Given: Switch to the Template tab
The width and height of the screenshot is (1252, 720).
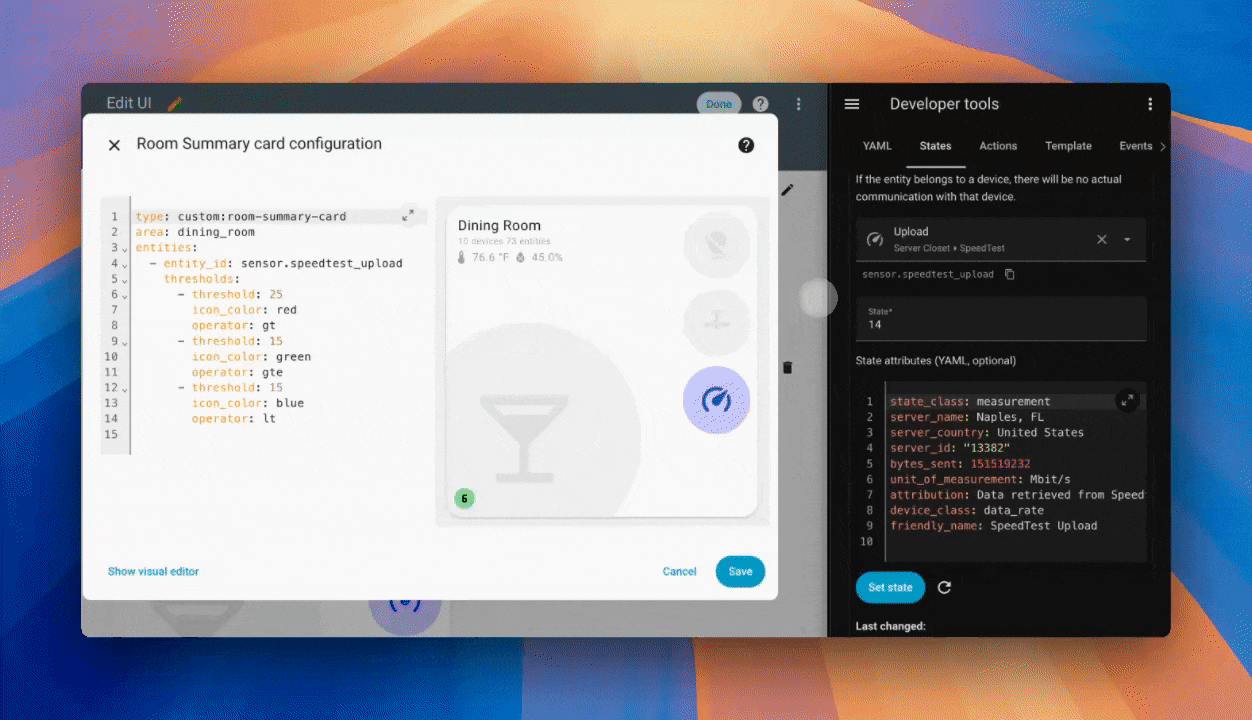Looking at the screenshot, I should (x=1068, y=146).
